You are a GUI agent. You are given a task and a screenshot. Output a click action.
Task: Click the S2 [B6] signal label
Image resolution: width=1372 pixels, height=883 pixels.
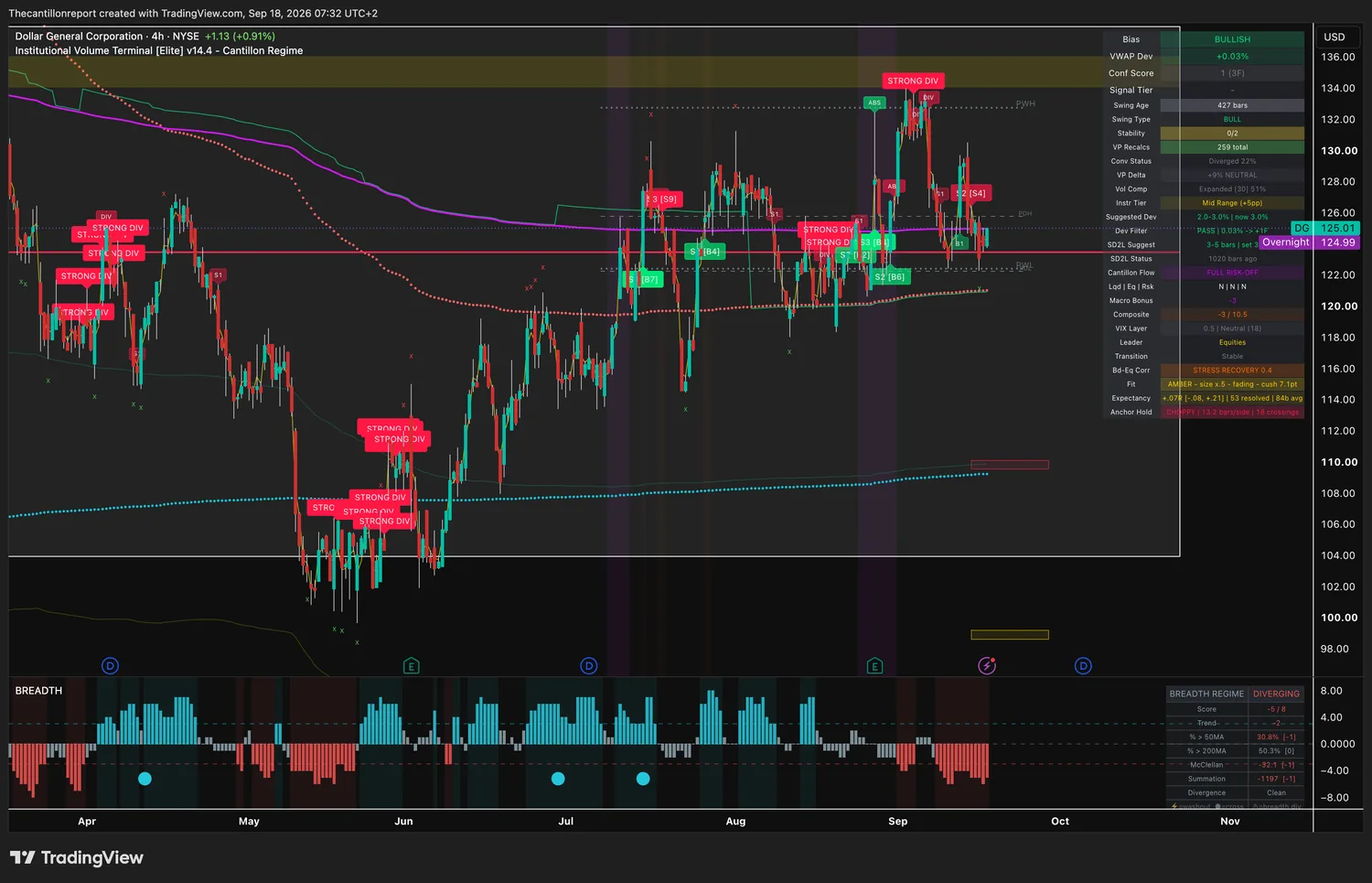[x=890, y=276]
